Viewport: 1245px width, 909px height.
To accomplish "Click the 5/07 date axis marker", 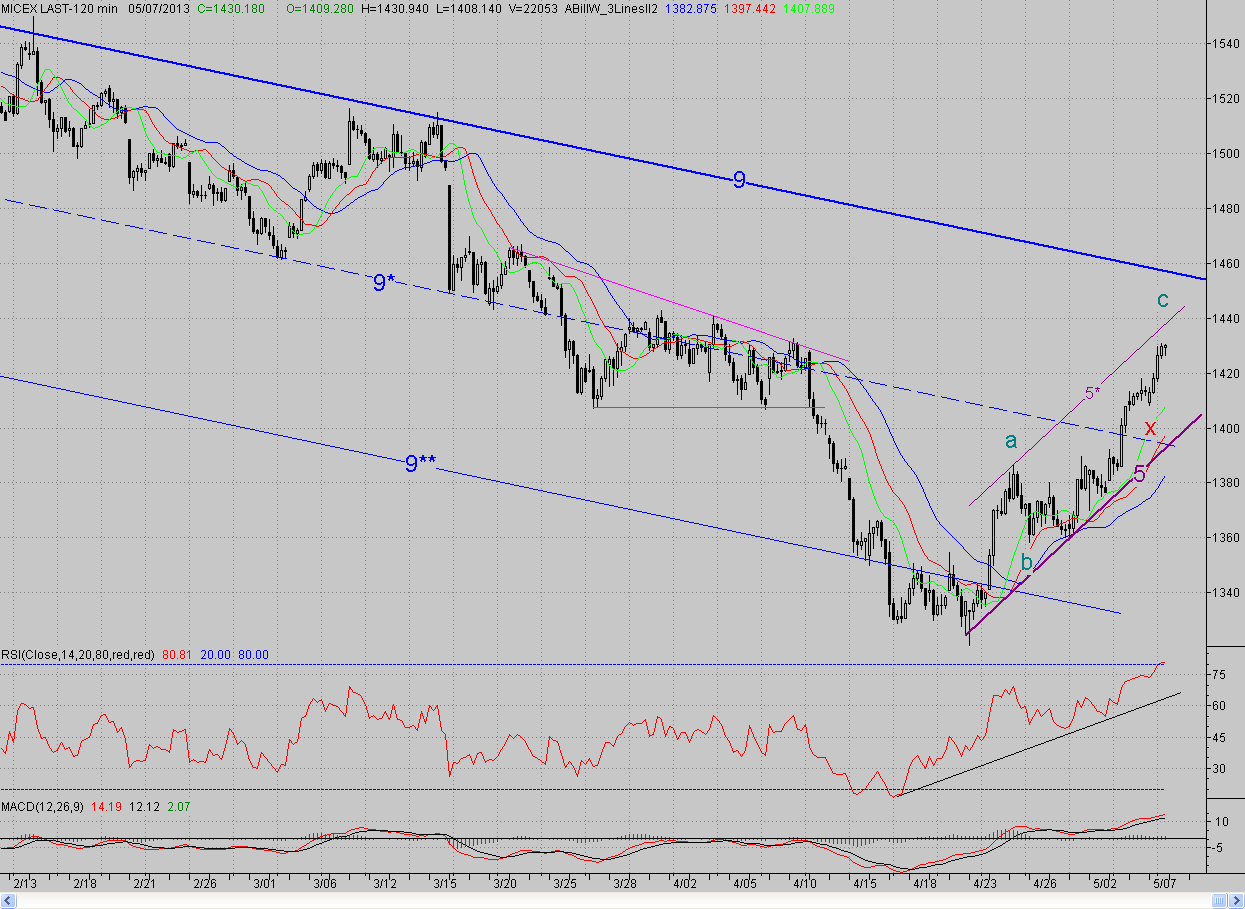I will (x=1164, y=884).
